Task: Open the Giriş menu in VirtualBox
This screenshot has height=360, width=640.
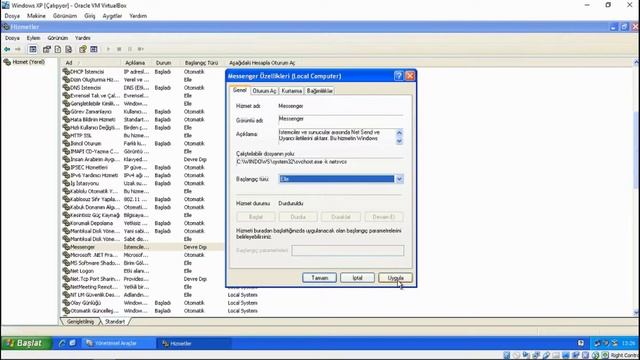Action: click(x=90, y=16)
